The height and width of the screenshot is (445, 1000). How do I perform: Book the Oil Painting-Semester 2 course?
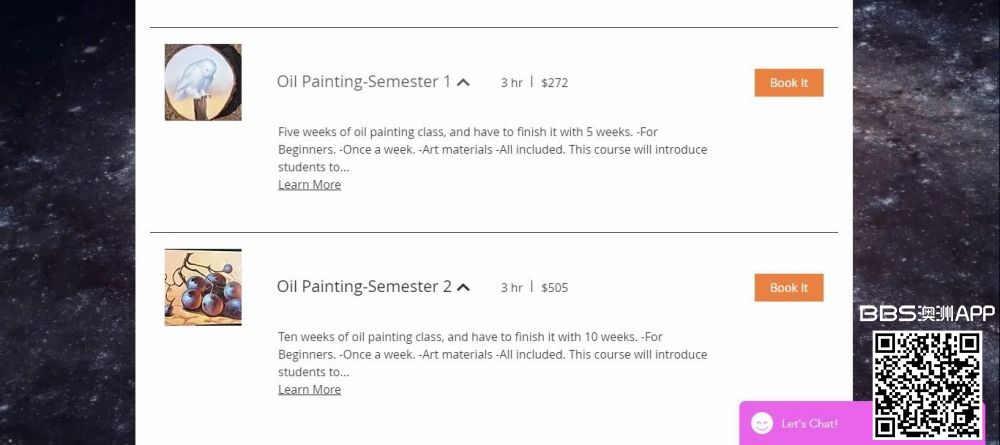[x=788, y=288]
